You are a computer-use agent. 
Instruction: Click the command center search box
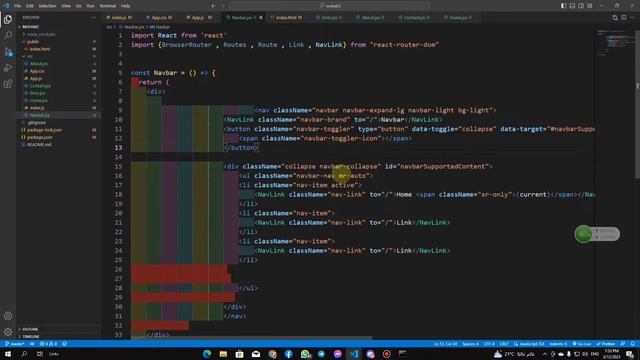point(329,6)
